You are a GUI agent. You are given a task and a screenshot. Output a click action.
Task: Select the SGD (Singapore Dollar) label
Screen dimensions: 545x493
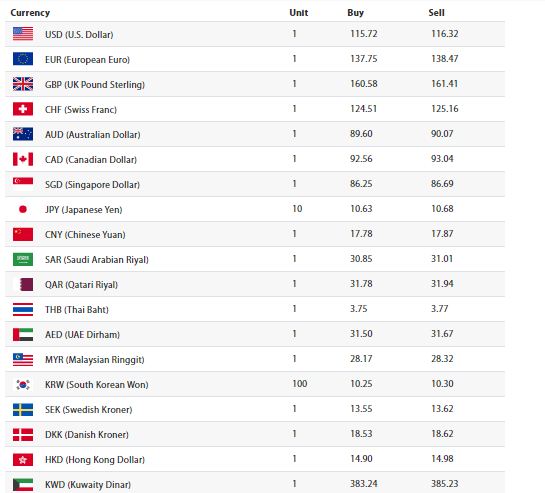pos(92,185)
